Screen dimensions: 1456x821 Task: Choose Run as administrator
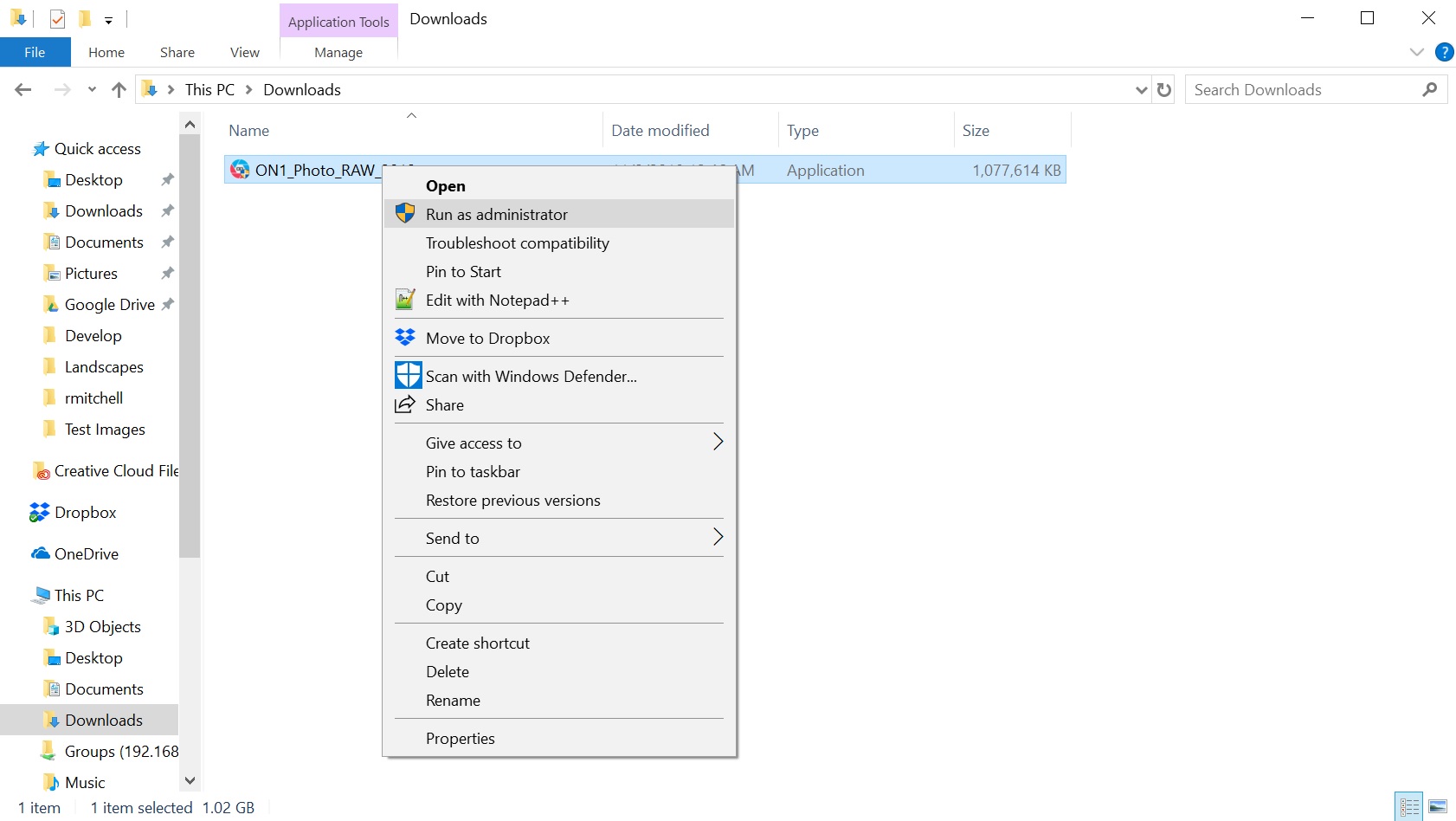pos(496,215)
